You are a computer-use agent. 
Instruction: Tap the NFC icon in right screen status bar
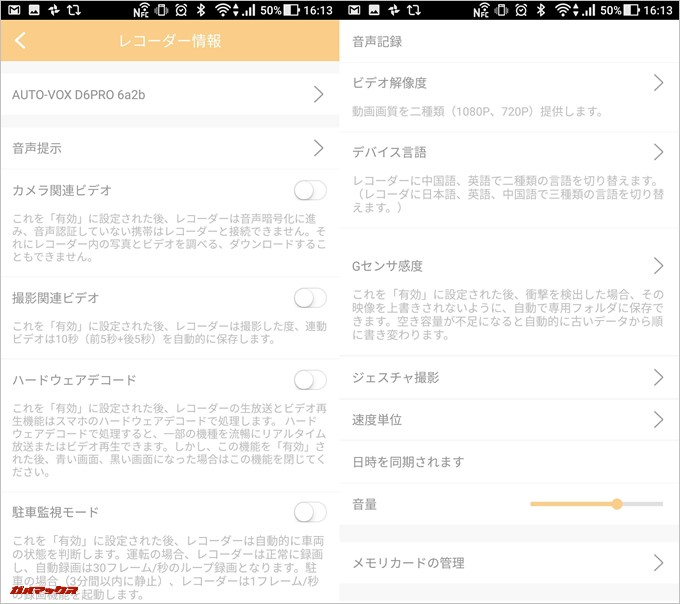(x=481, y=10)
